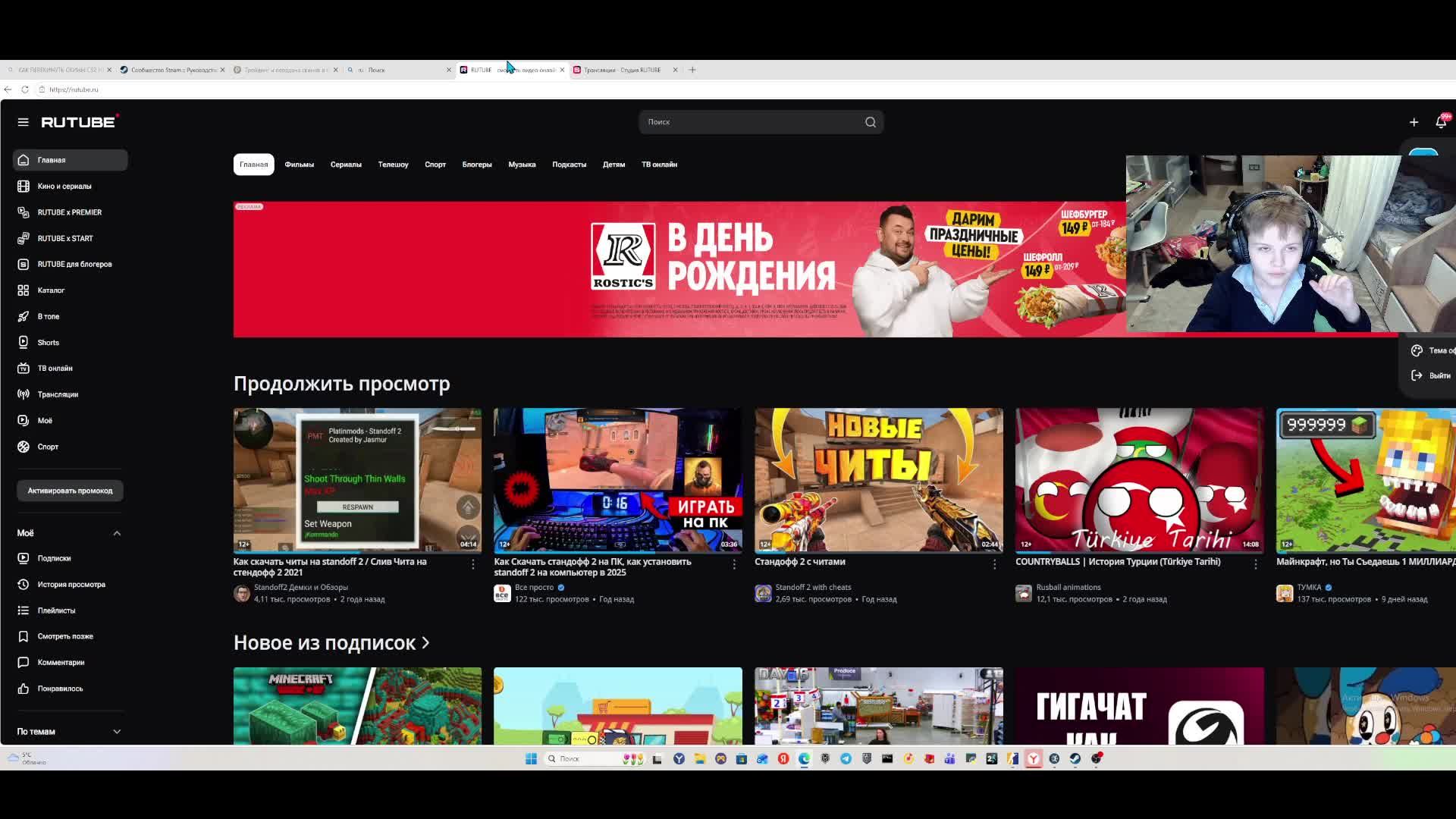Screen dimensions: 1456x819
Task: Open Трансляции section in sidebar
Action: [58, 394]
